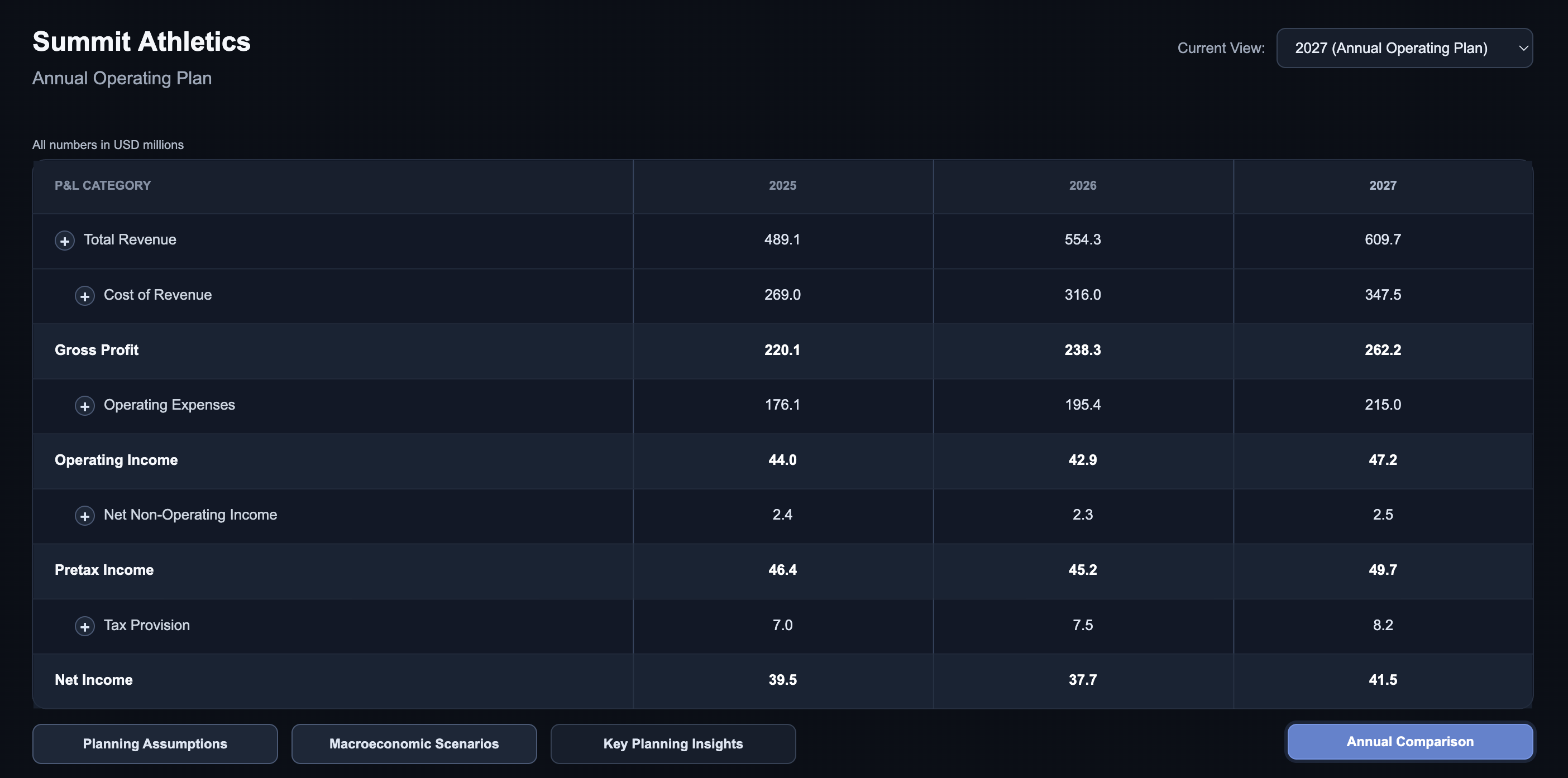
Task: Expand the Total Revenue row
Action: click(x=65, y=241)
